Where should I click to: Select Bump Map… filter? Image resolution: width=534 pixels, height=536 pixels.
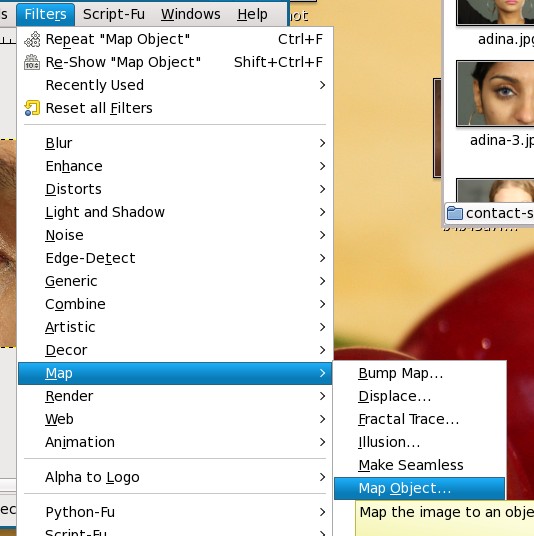(420, 373)
